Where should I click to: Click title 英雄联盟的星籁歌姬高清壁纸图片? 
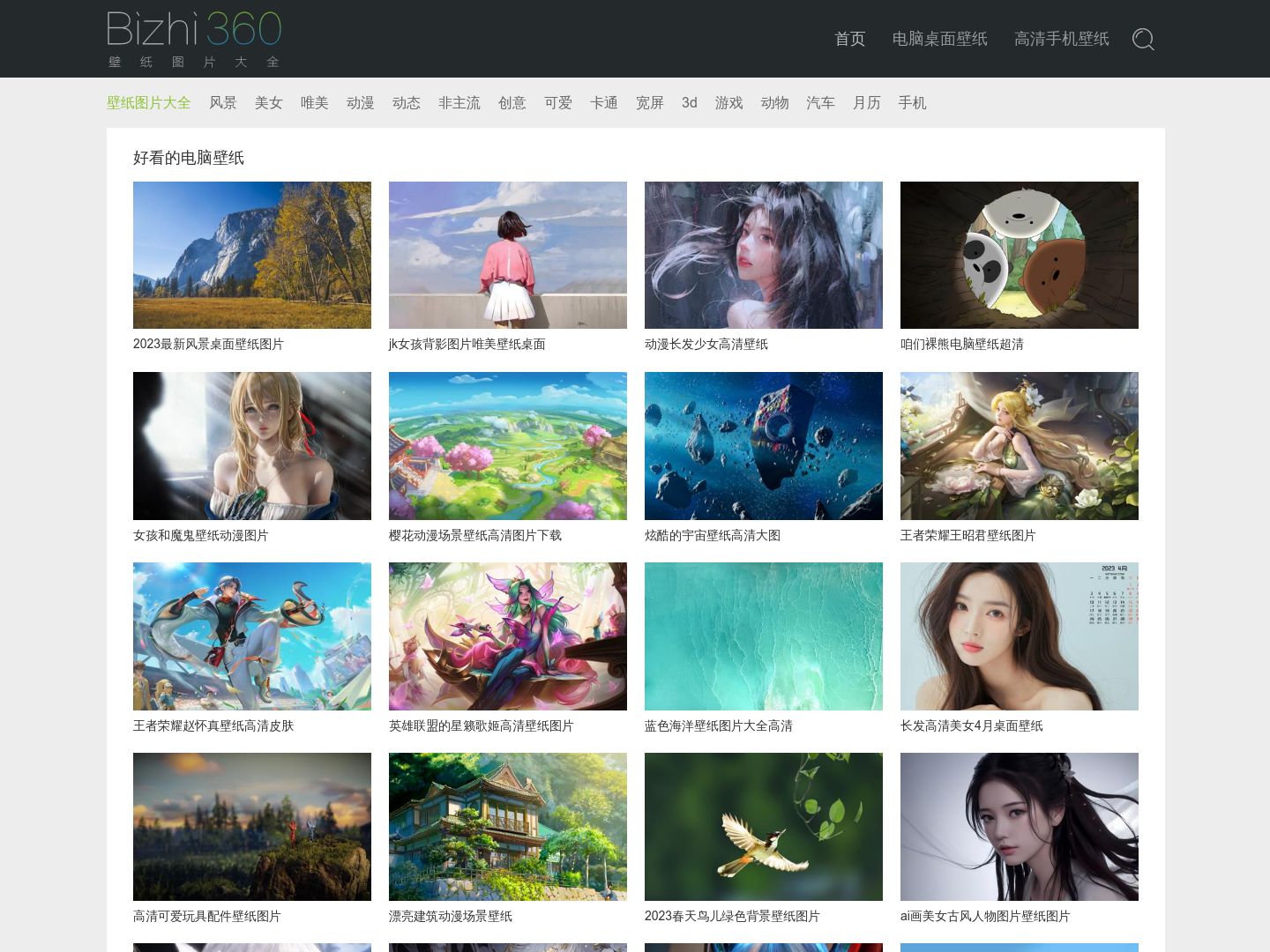482,725
